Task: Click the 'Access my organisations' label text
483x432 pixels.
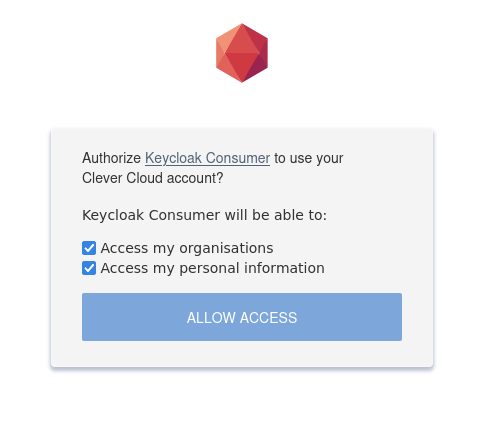Action: click(x=187, y=248)
